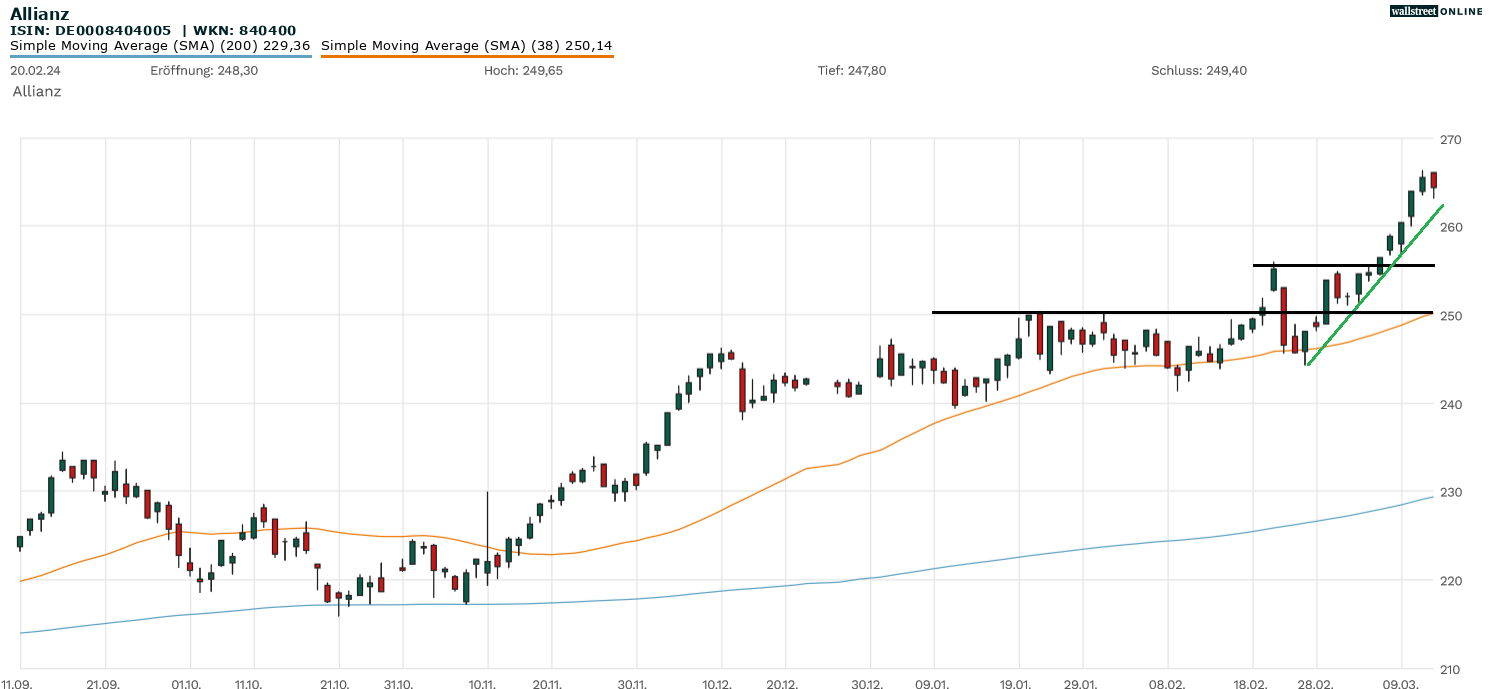The width and height of the screenshot is (1490, 689).
Task: Toggle the SMA (38) legend entry
Action: pyautogui.click(x=466, y=45)
